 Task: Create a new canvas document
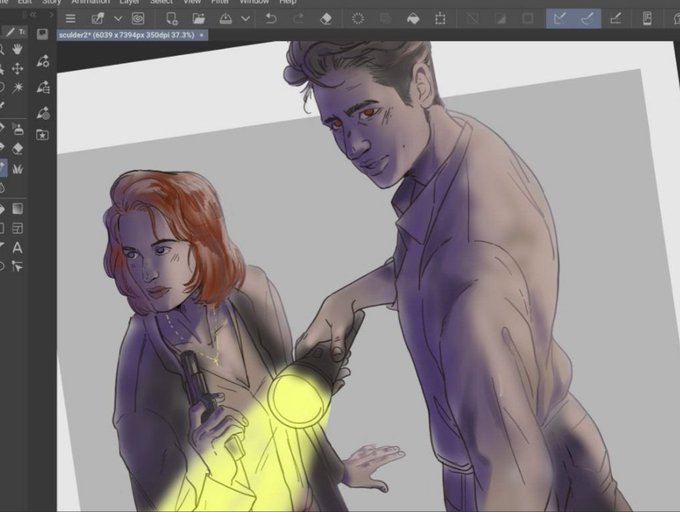coord(172,19)
